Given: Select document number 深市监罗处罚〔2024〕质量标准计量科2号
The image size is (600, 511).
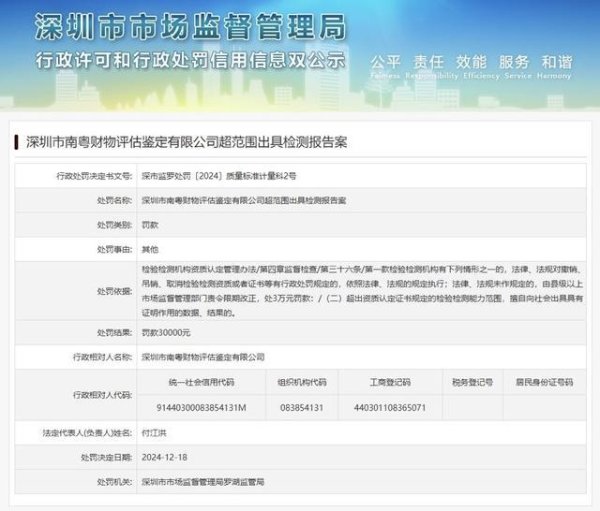Looking at the screenshot, I should 219,176.
